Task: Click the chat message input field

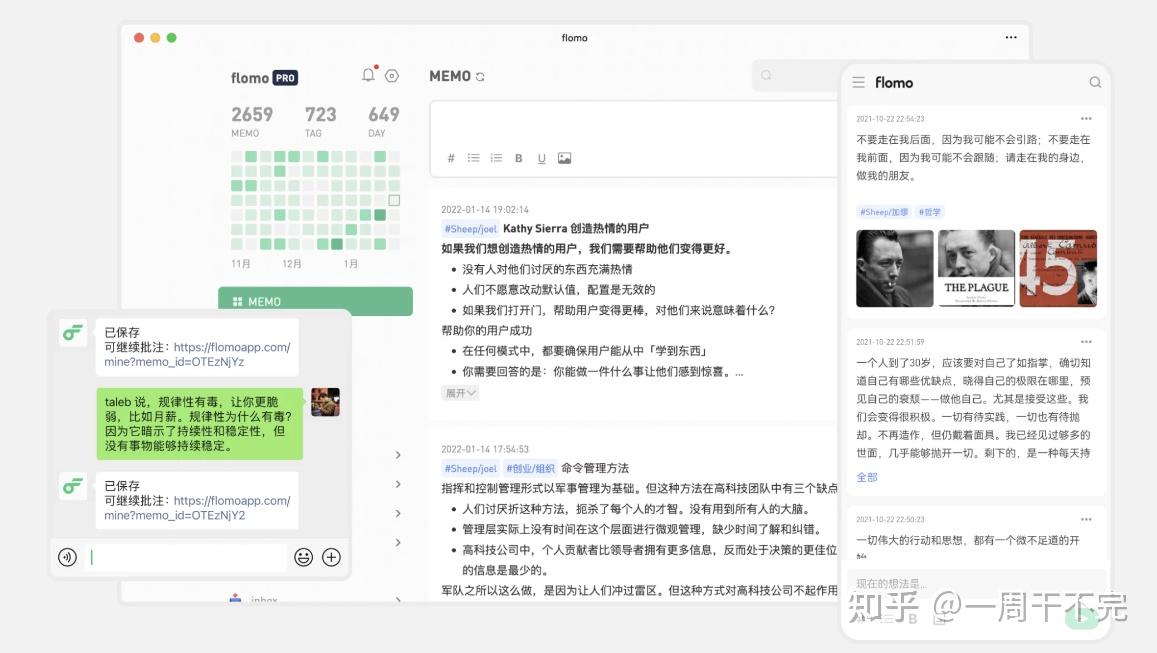Action: coord(187,557)
